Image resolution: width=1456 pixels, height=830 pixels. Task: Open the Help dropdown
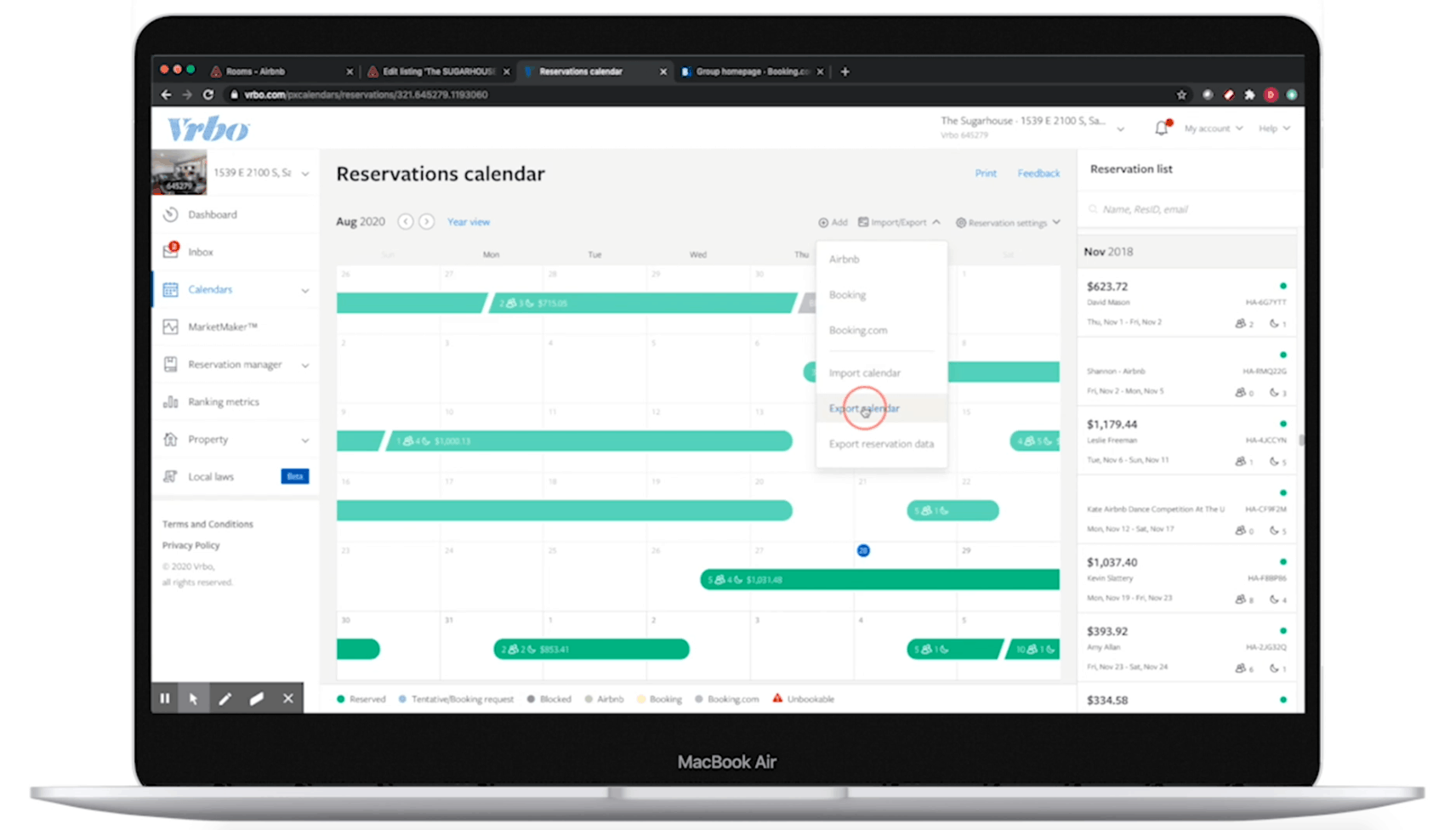1274,128
